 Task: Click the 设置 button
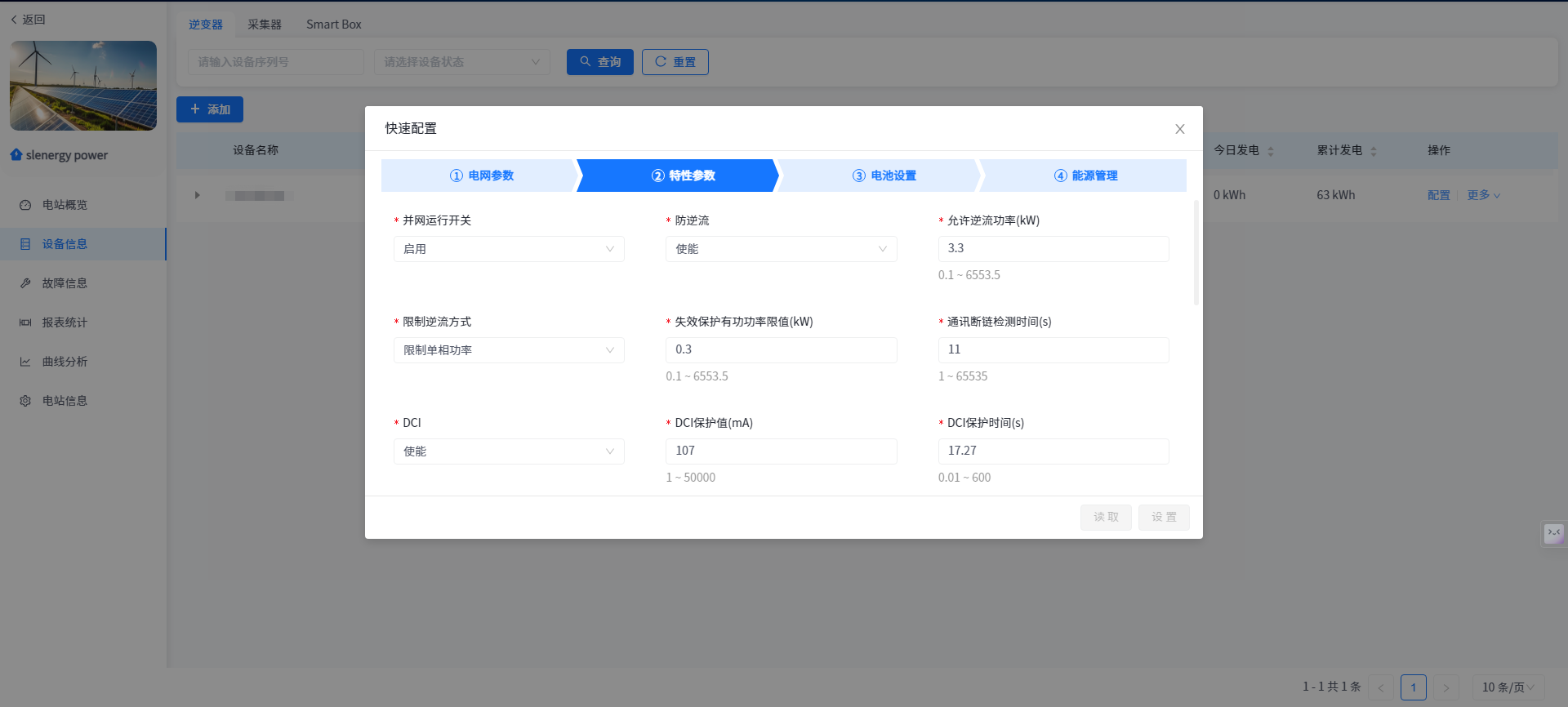(1164, 518)
